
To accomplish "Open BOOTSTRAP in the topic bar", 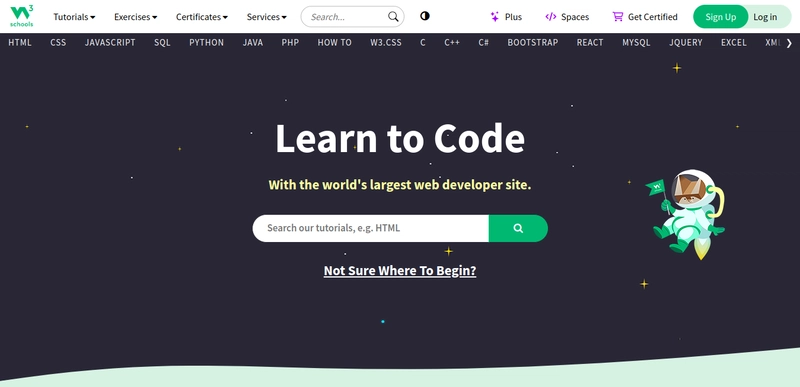I will coord(533,43).
